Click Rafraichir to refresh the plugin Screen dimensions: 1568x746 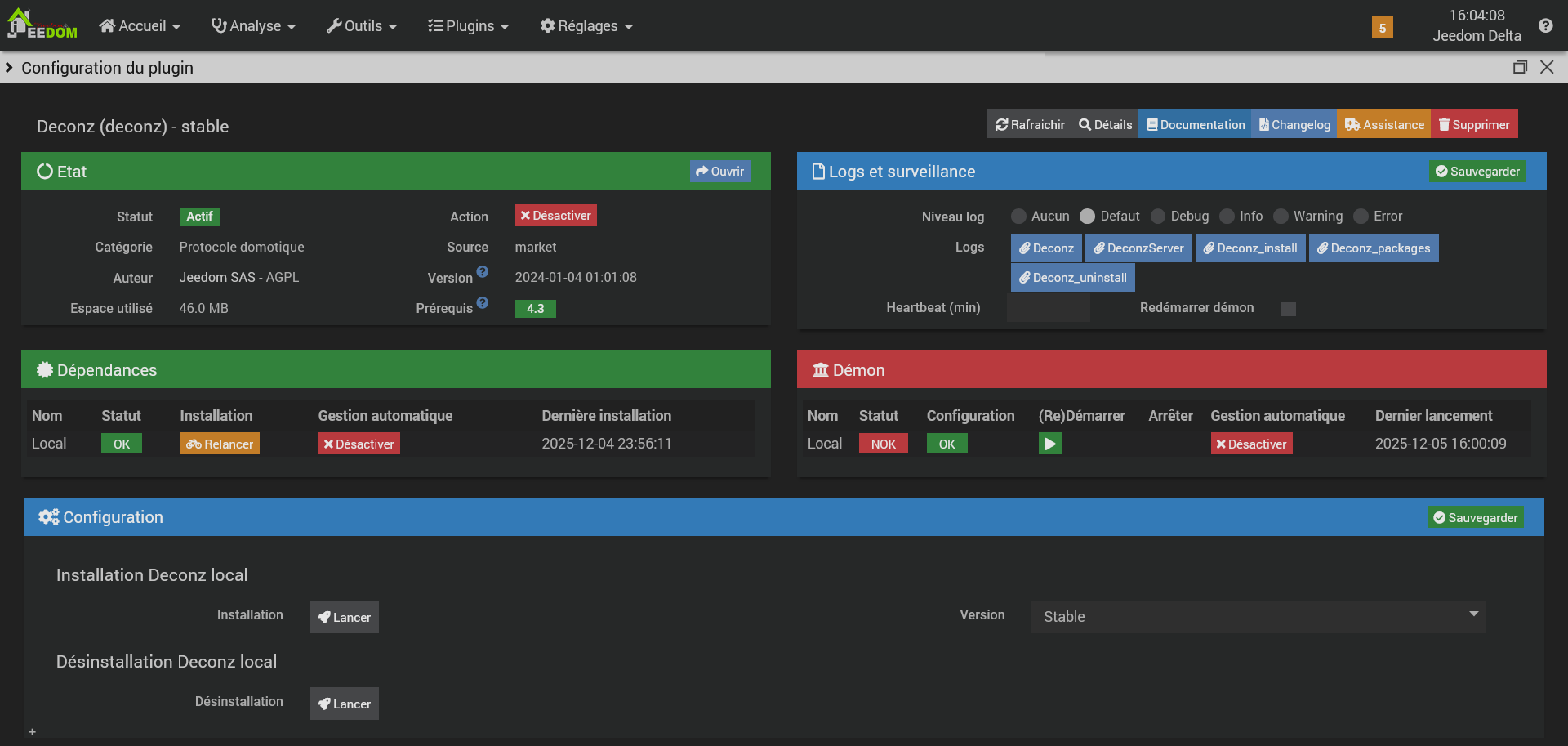coord(1030,124)
